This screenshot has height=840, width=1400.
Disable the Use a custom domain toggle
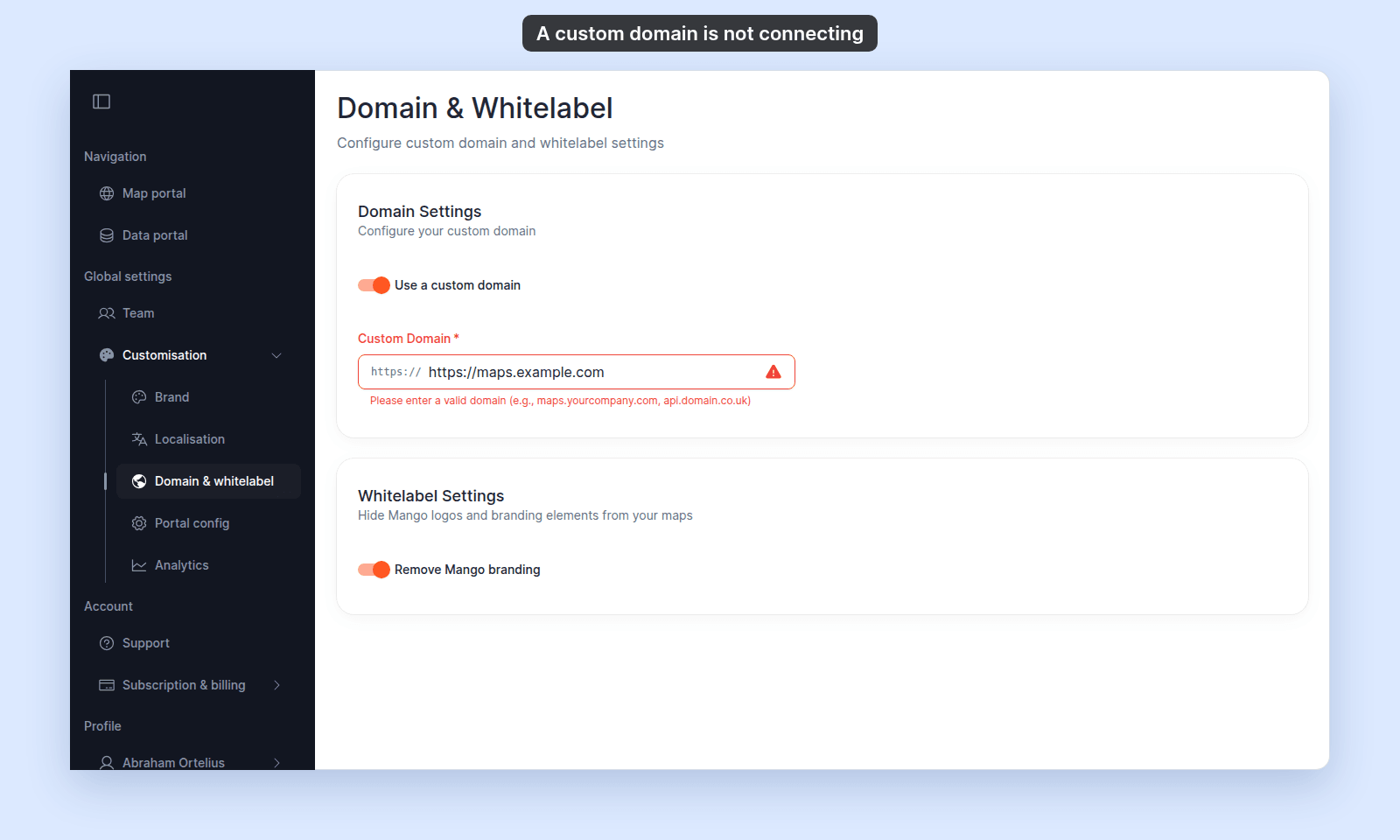point(374,285)
